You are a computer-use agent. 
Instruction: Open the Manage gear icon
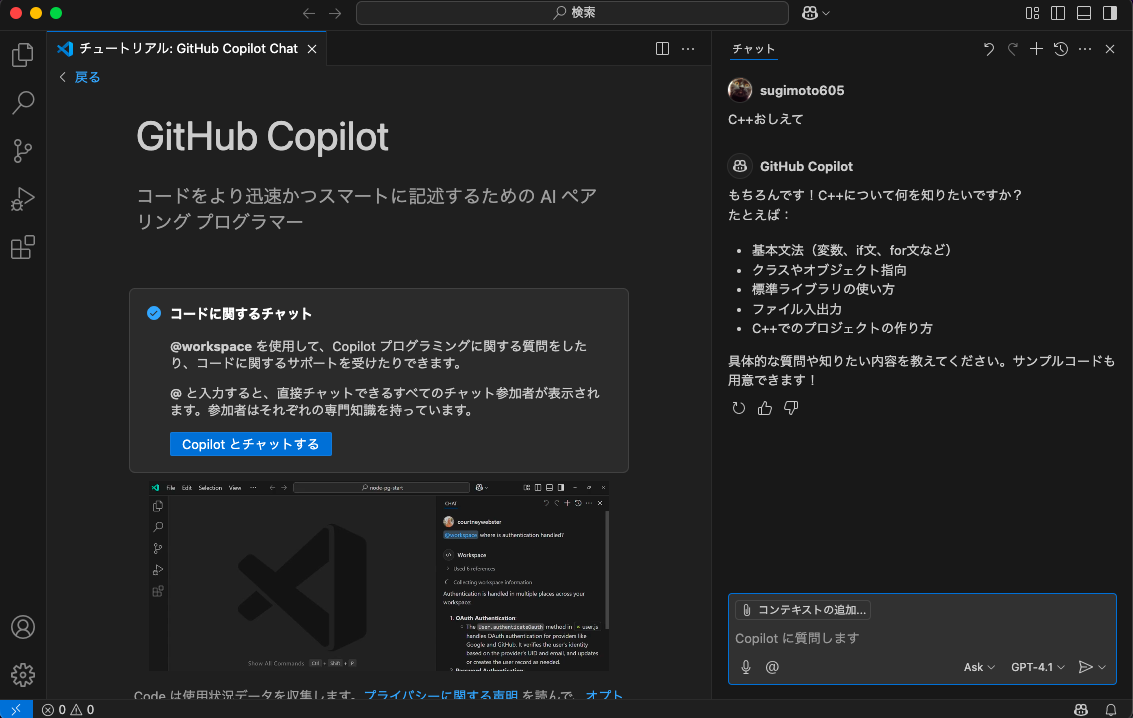pyautogui.click(x=22, y=675)
